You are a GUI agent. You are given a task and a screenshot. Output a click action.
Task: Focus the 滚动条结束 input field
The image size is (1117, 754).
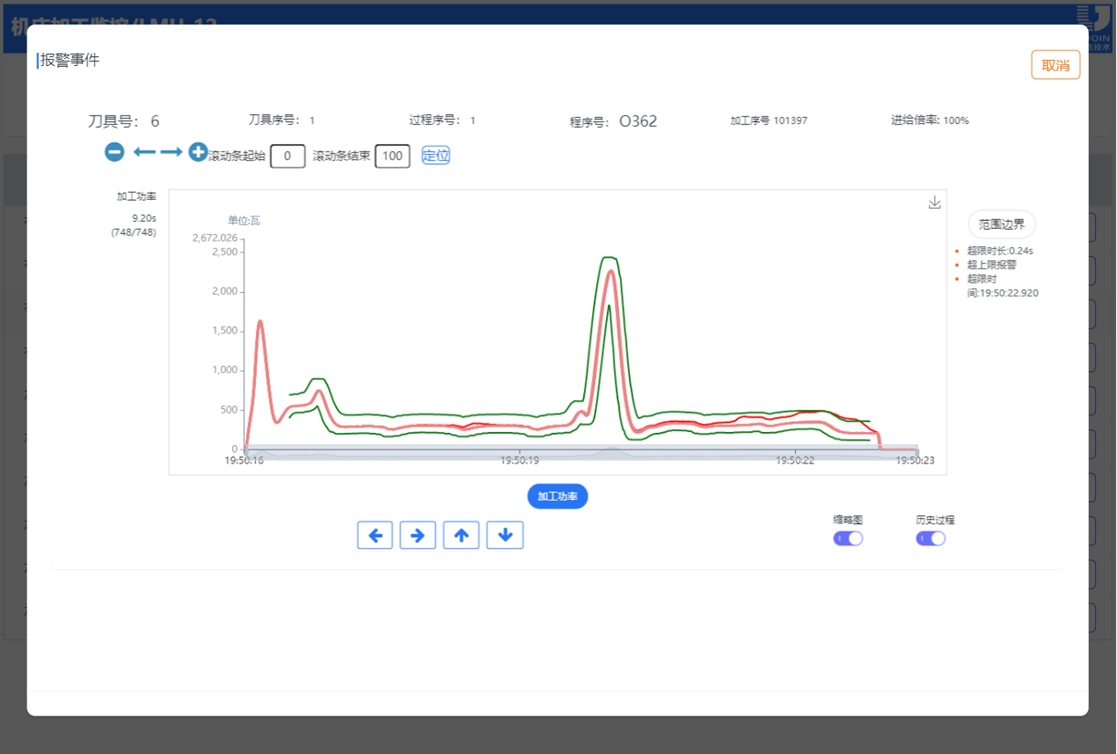(x=393, y=156)
